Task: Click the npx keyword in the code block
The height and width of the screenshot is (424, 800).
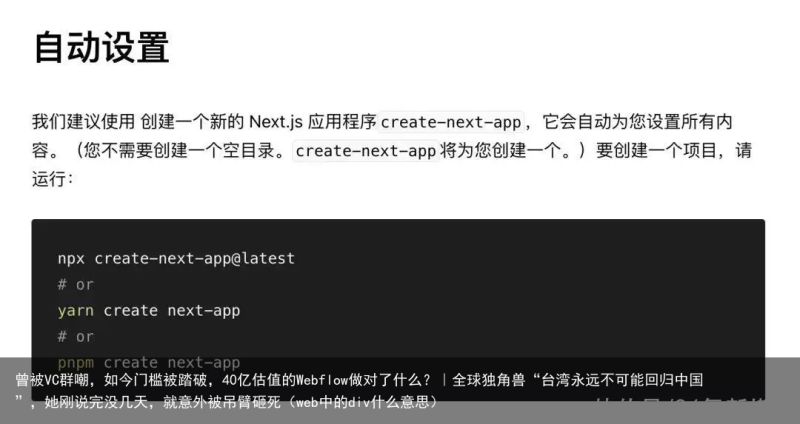Action: pyautogui.click(x=71, y=259)
